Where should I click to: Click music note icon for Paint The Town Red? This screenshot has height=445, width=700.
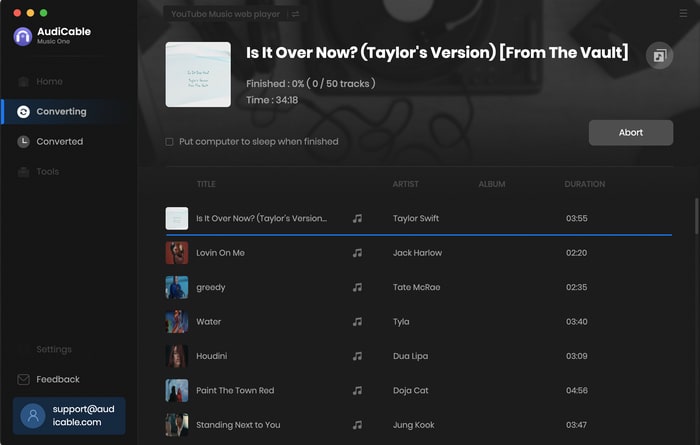point(357,390)
